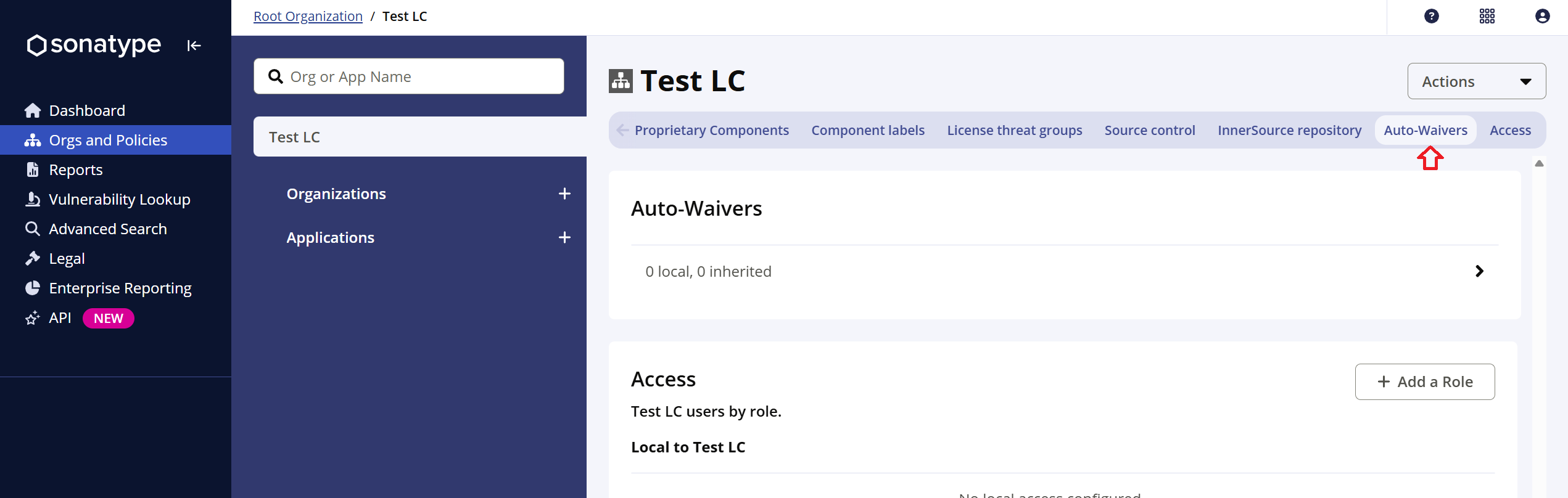Click the Enterprise Reporting pie chart icon
This screenshot has height=498, width=1568.
coord(33,288)
